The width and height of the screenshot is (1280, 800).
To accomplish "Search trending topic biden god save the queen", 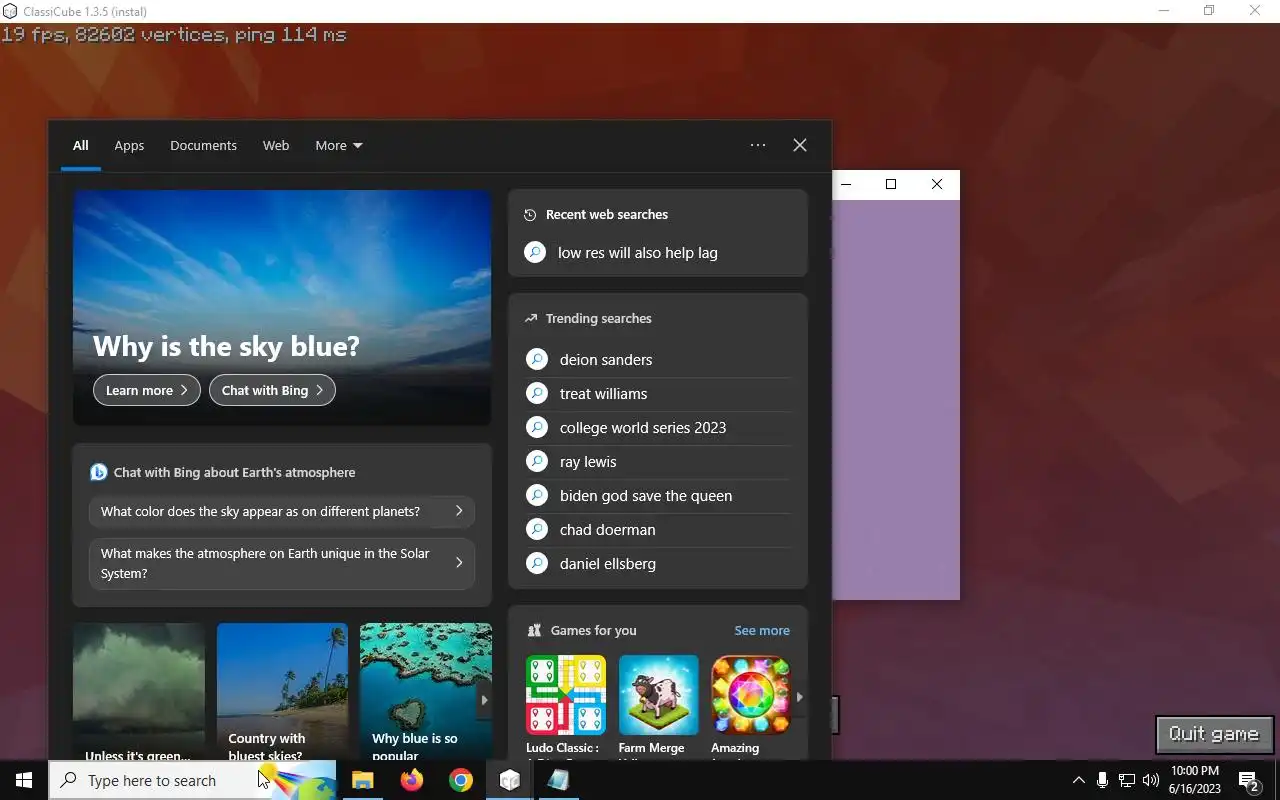I will [658, 495].
